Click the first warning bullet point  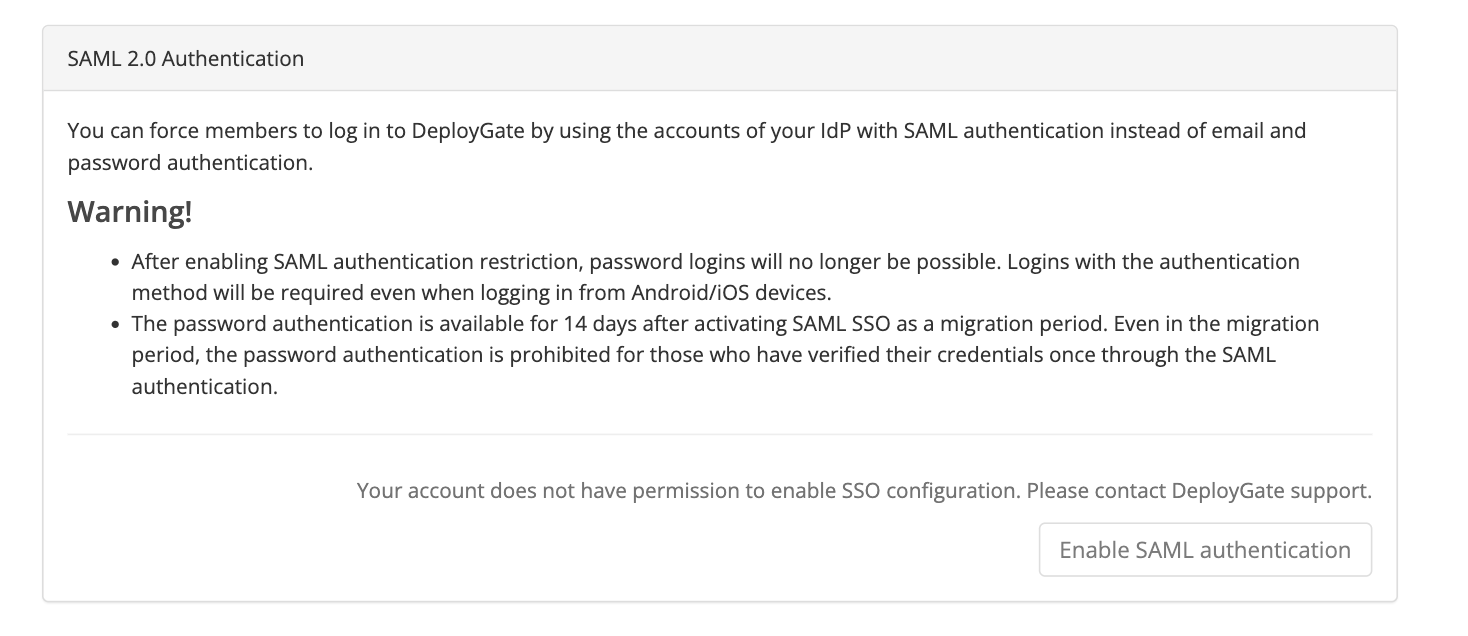pyautogui.click(x=714, y=276)
